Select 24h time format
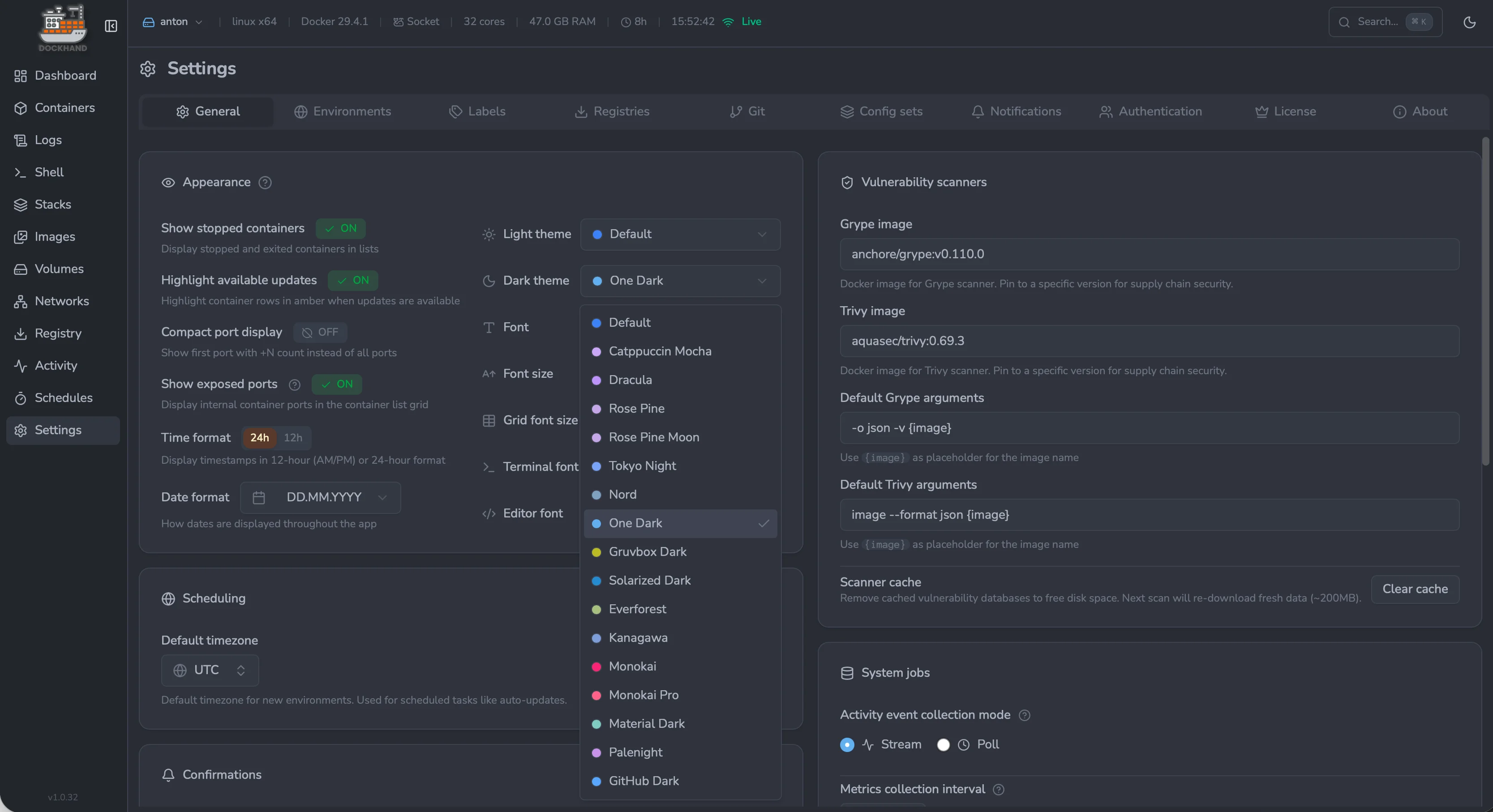Screen dimensions: 1493x812 coord(259,438)
